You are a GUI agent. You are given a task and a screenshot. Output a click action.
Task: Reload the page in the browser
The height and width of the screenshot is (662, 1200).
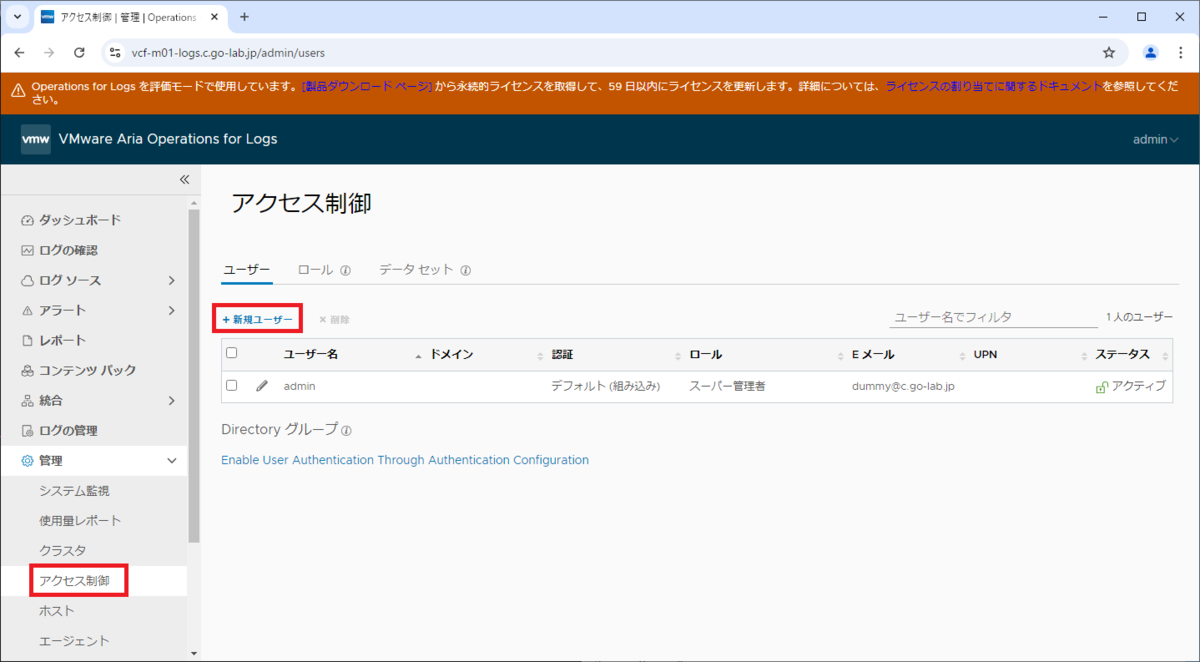(x=79, y=52)
